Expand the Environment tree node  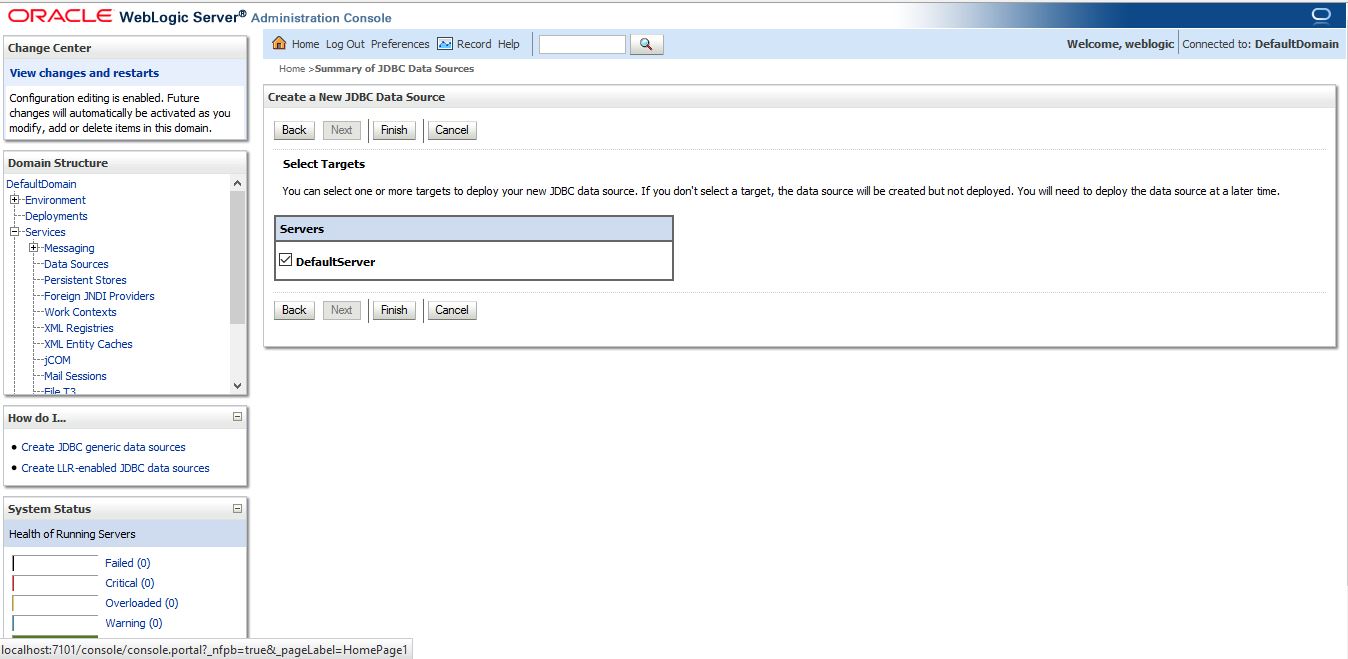[x=15, y=200]
